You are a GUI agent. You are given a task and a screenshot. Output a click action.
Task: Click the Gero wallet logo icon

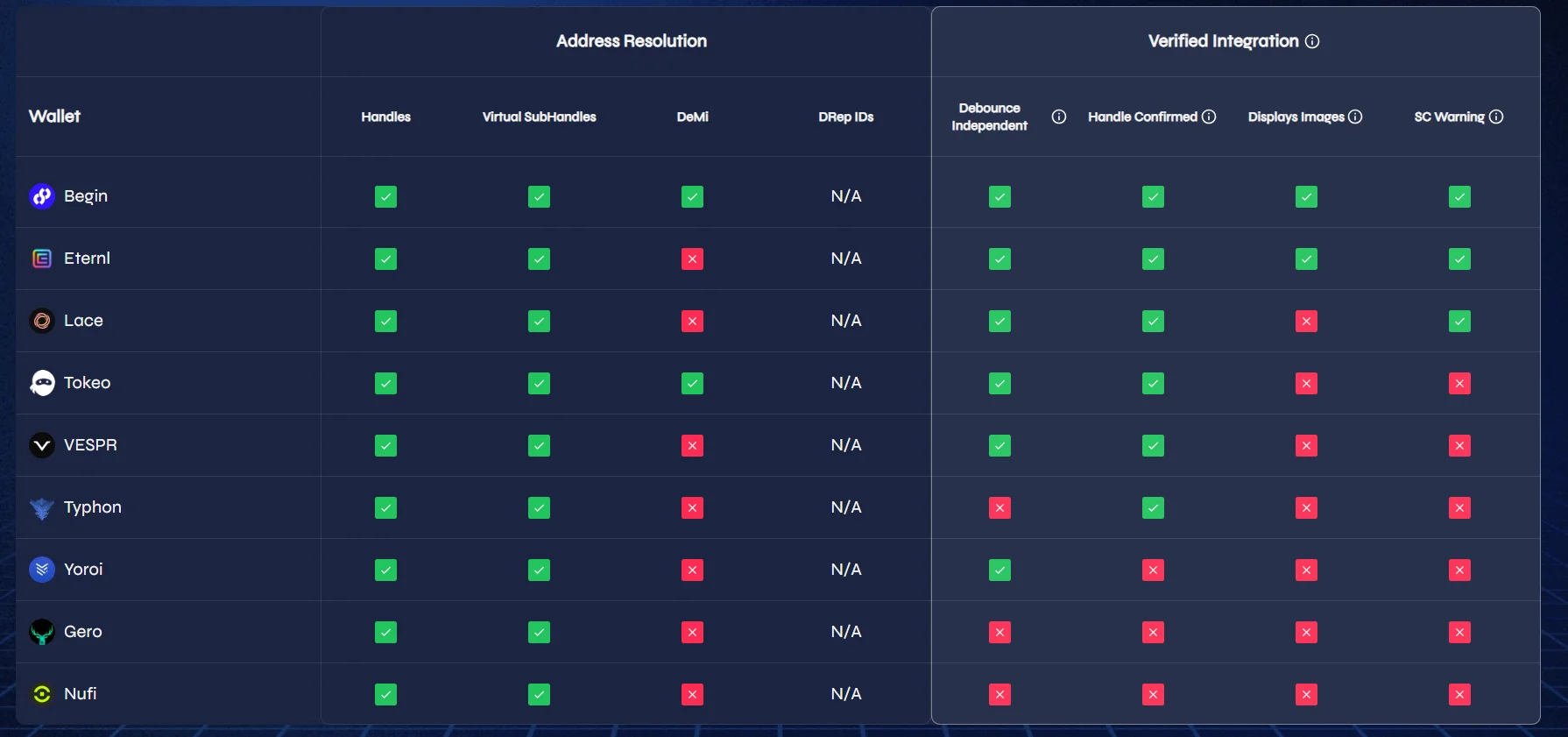(x=42, y=632)
